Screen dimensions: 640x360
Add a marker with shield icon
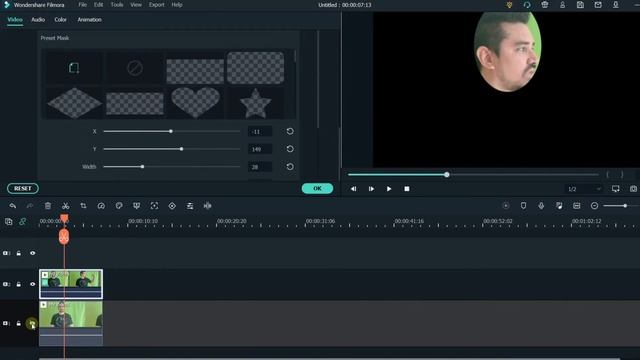point(523,206)
